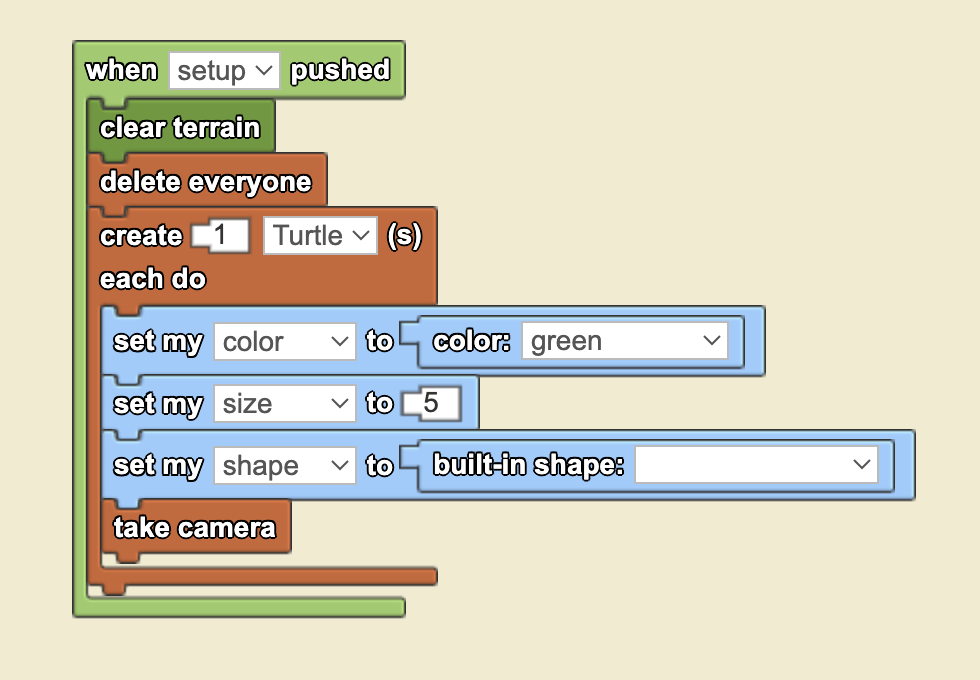
Task: Open the empty built-in shape dropdown
Action: 756,464
